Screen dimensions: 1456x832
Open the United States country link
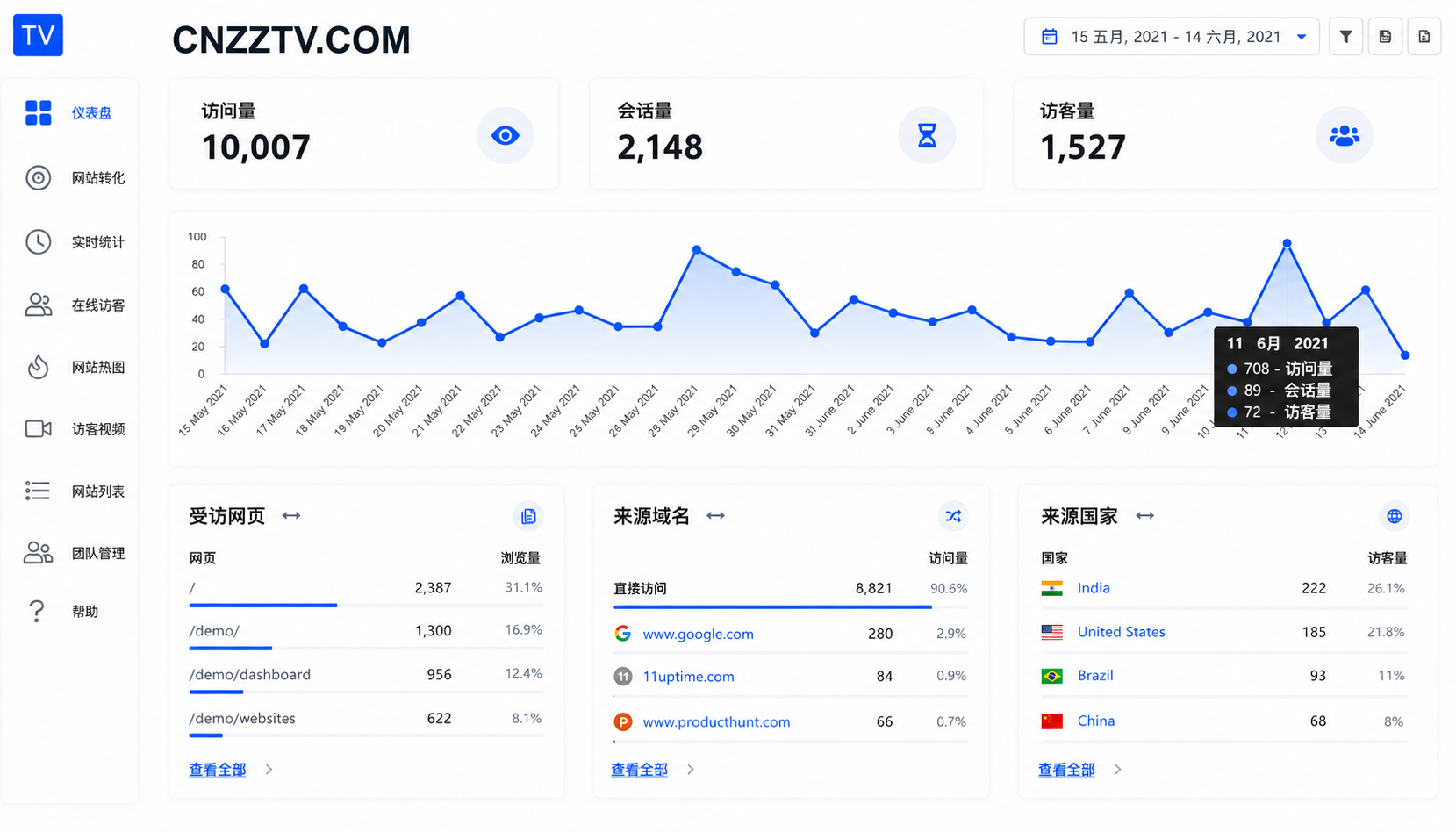[1122, 632]
